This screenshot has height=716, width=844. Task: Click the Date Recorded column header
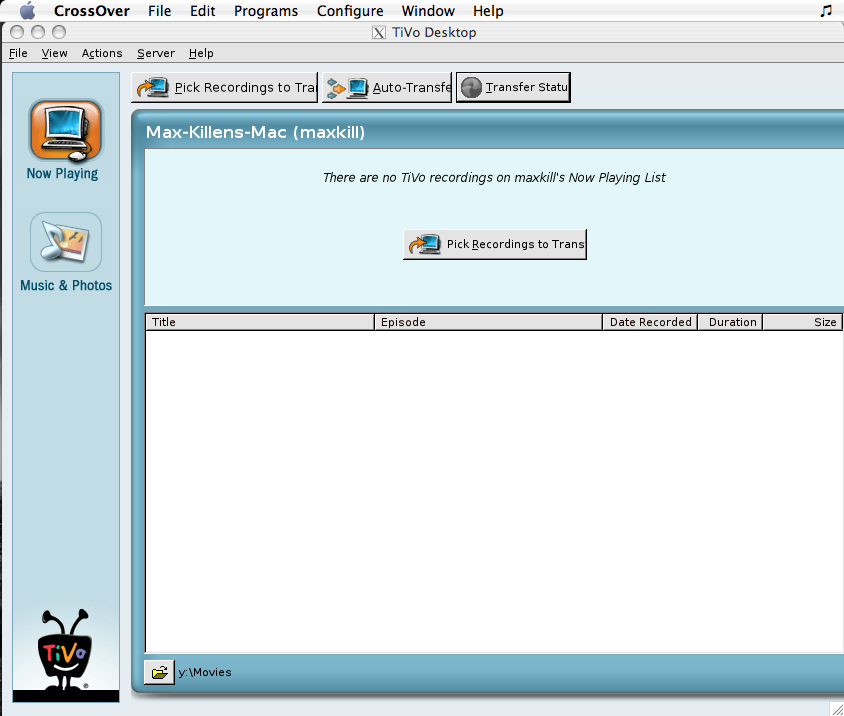pos(650,321)
